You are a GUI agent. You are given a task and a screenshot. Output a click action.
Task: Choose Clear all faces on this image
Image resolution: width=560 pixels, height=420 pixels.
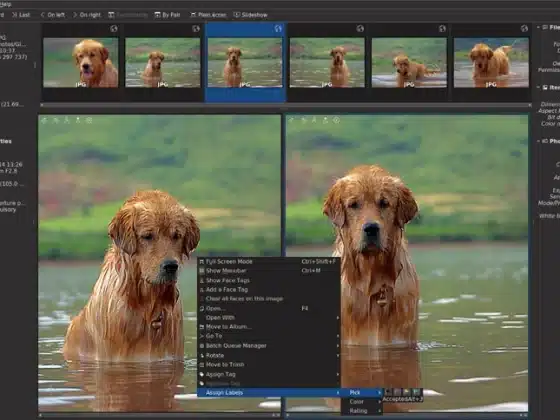269,299
